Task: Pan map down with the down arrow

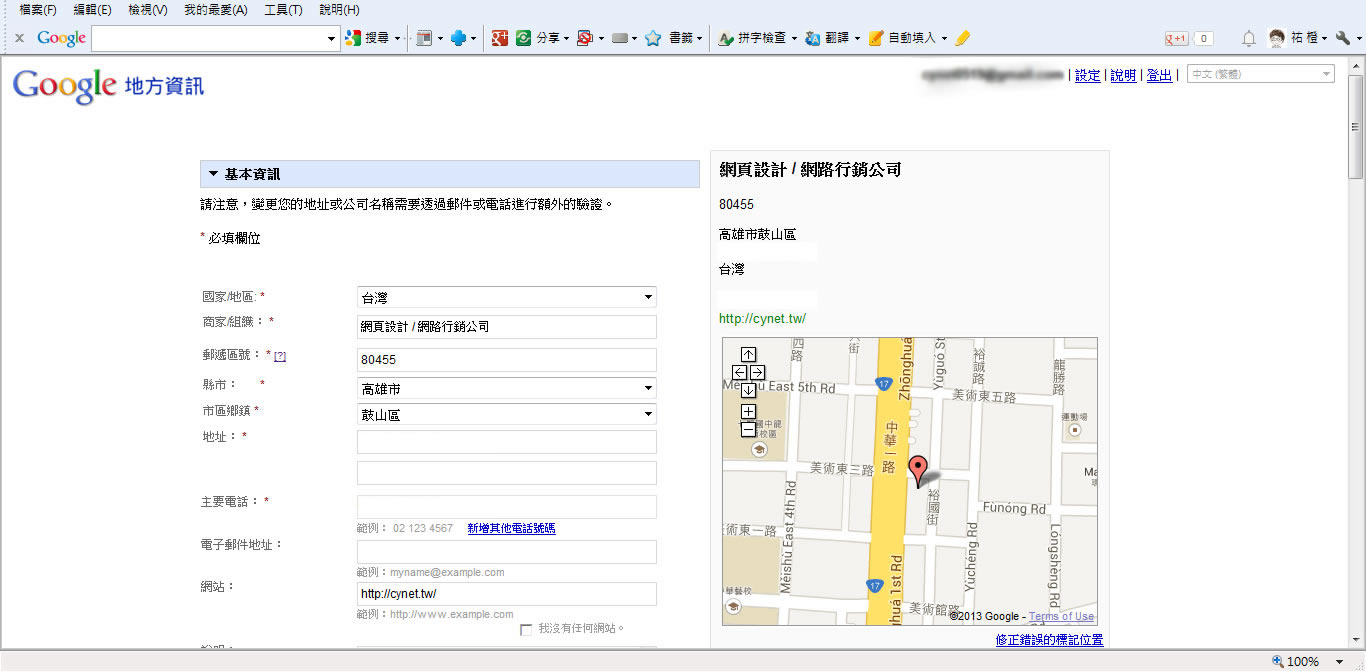Action: (x=748, y=390)
